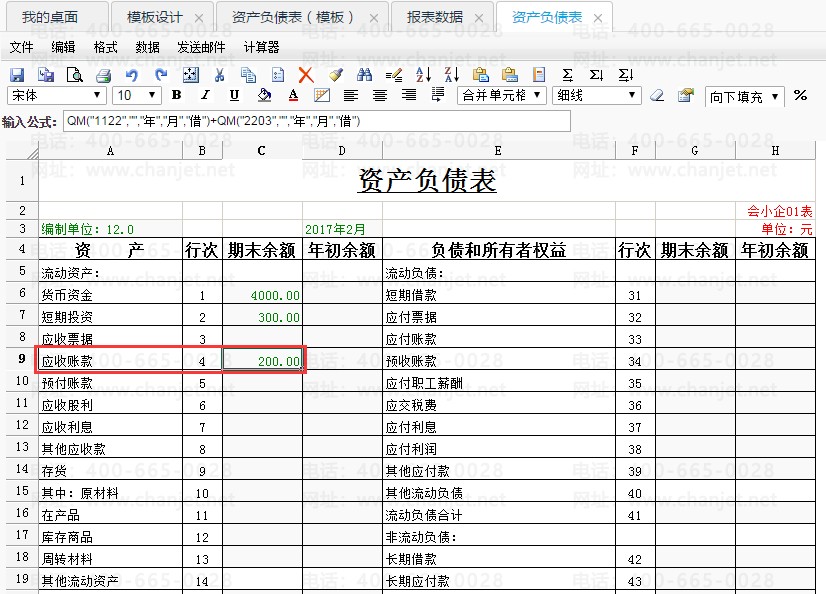The height and width of the screenshot is (594, 826).
Task: Click the Sum sigma icon
Action: coord(568,75)
